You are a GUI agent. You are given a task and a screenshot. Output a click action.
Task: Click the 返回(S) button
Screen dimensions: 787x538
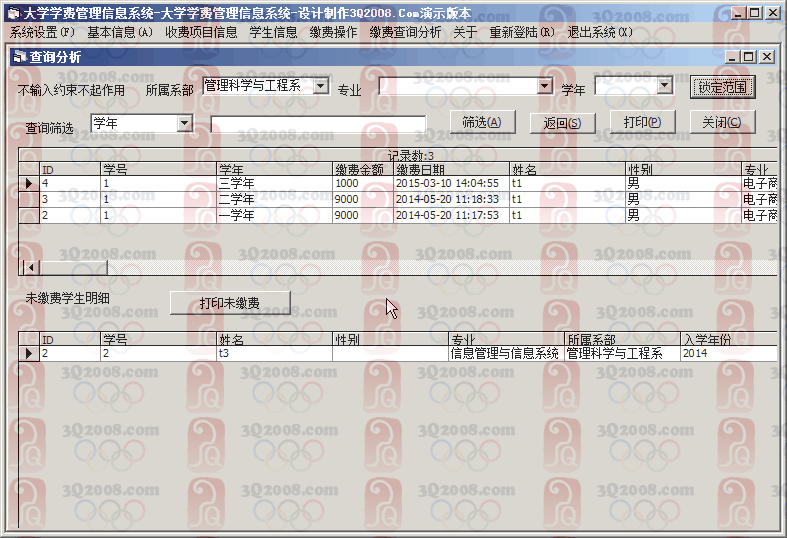pos(562,123)
